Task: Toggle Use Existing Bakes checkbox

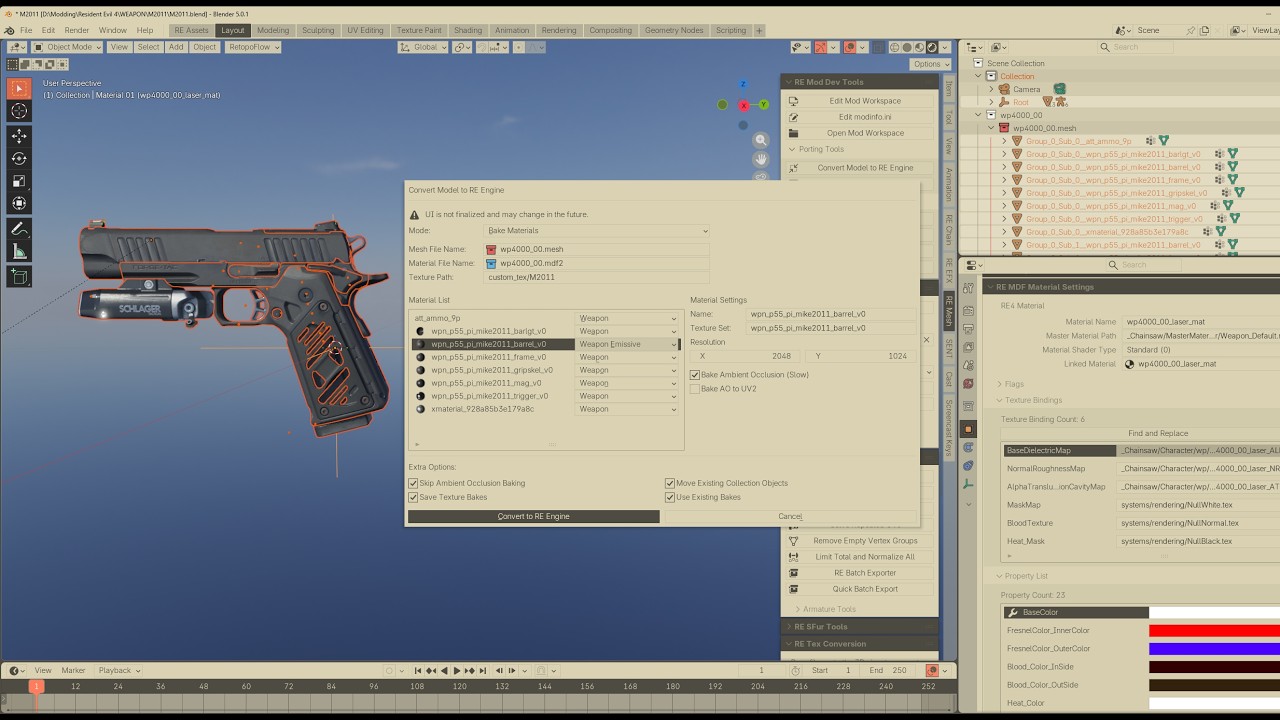Action: point(670,497)
